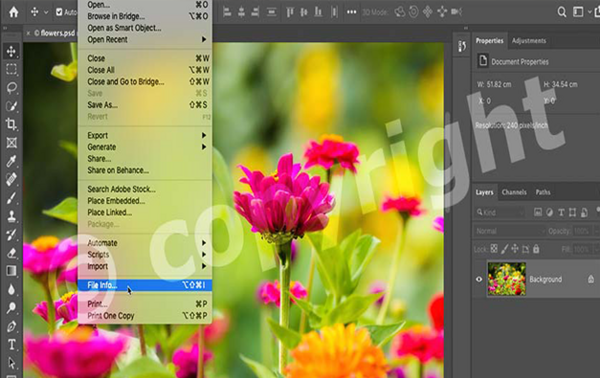Click the align top edges icon
This screenshot has height=378, width=600.
coord(290,12)
